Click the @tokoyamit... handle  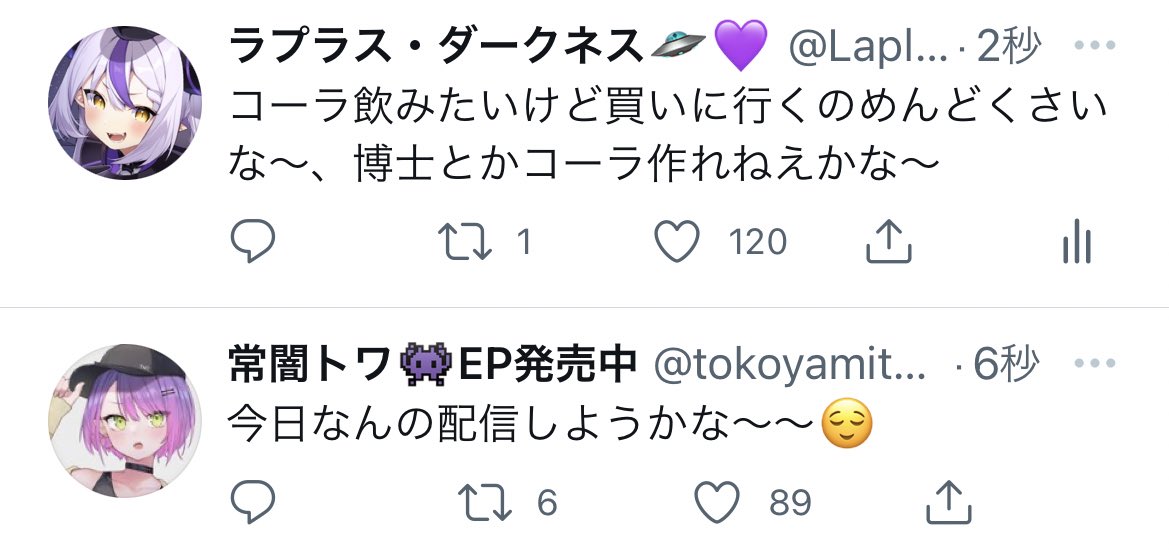point(790,367)
